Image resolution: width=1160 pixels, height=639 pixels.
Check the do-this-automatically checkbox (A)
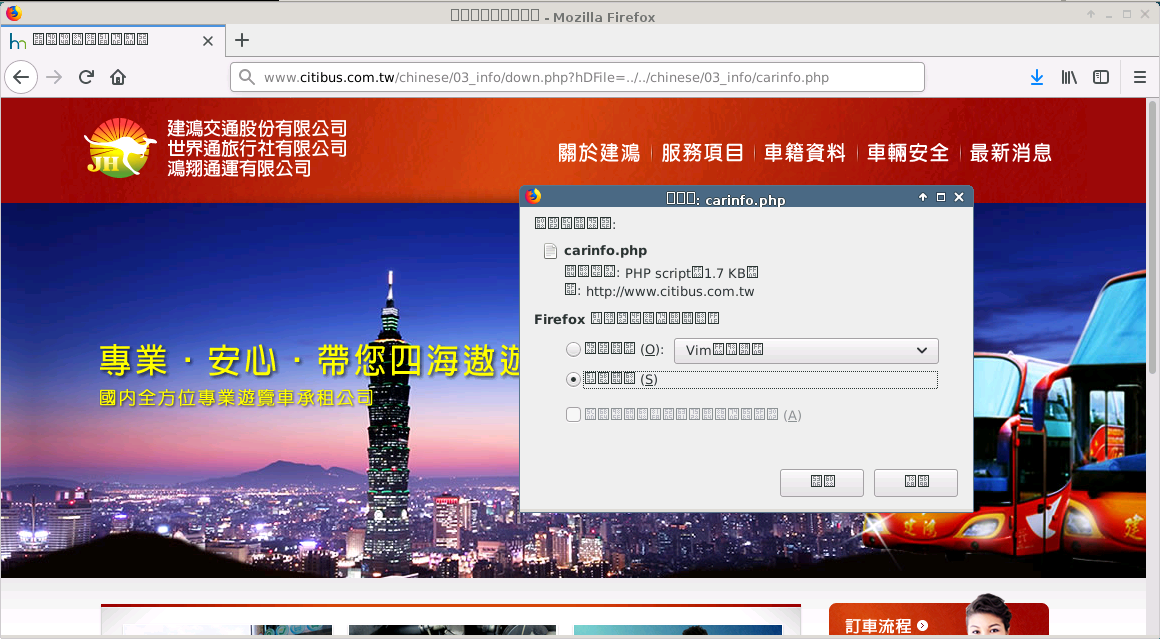[573, 414]
